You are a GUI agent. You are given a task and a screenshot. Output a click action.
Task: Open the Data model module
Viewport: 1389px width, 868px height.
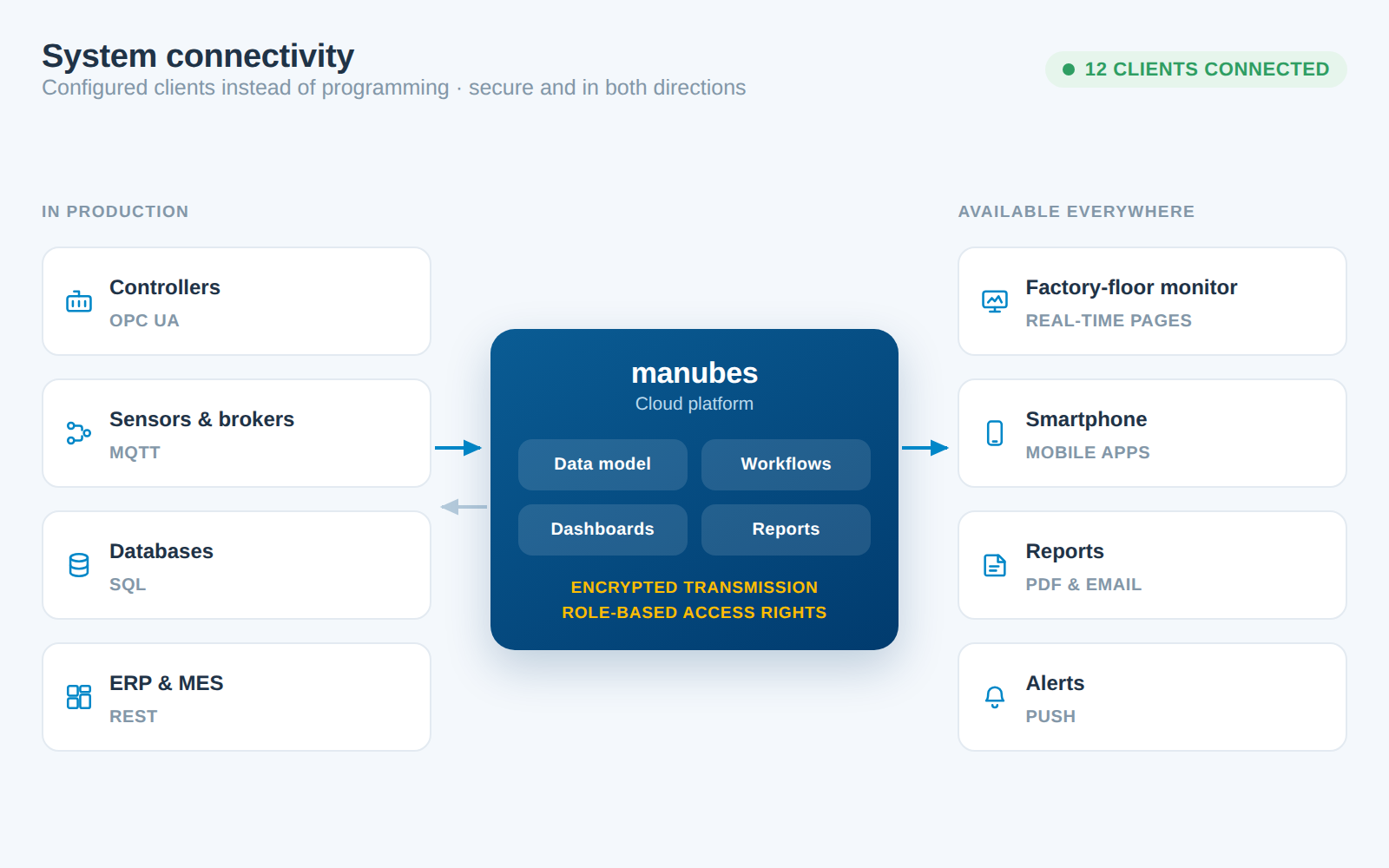coord(602,464)
